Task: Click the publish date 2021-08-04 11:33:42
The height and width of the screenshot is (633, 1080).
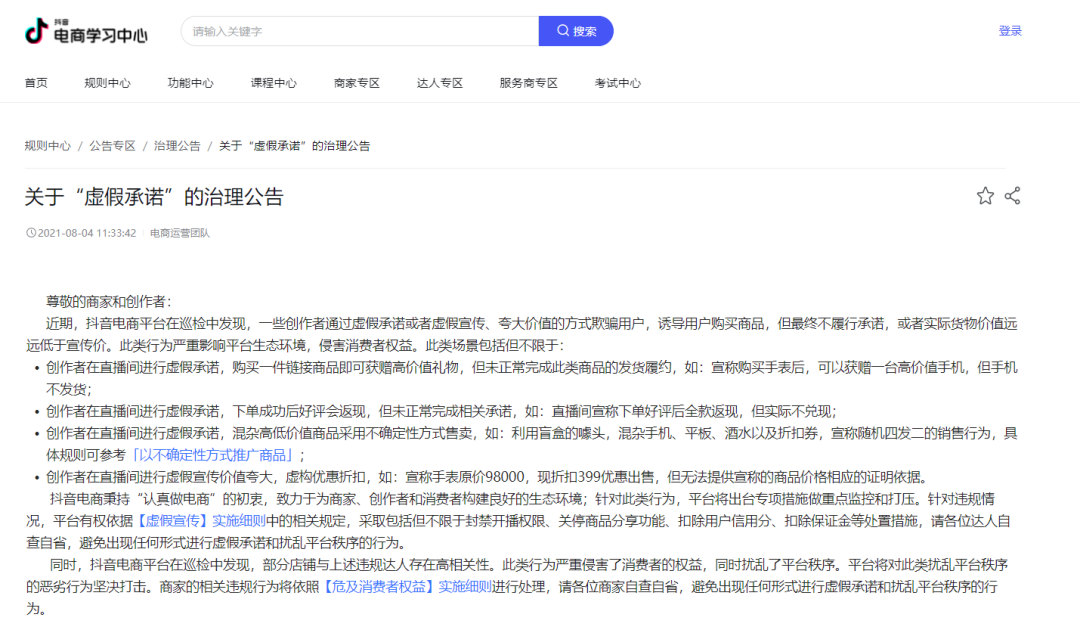Action: 87,234
